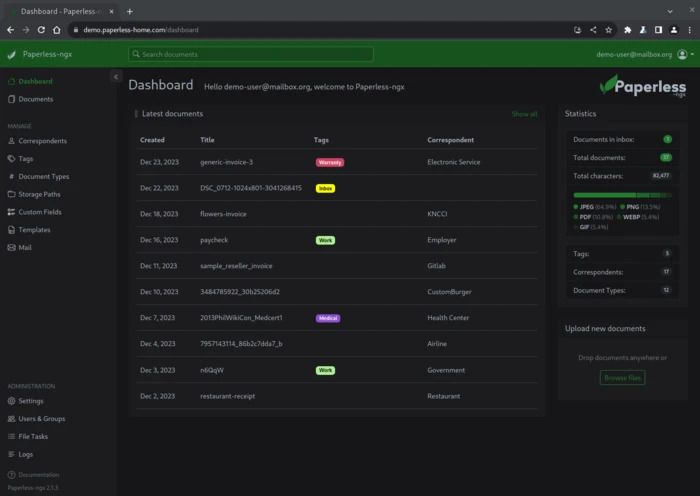Click the browser profile avatar icon
This screenshot has width=700, height=496.
(x=674, y=30)
